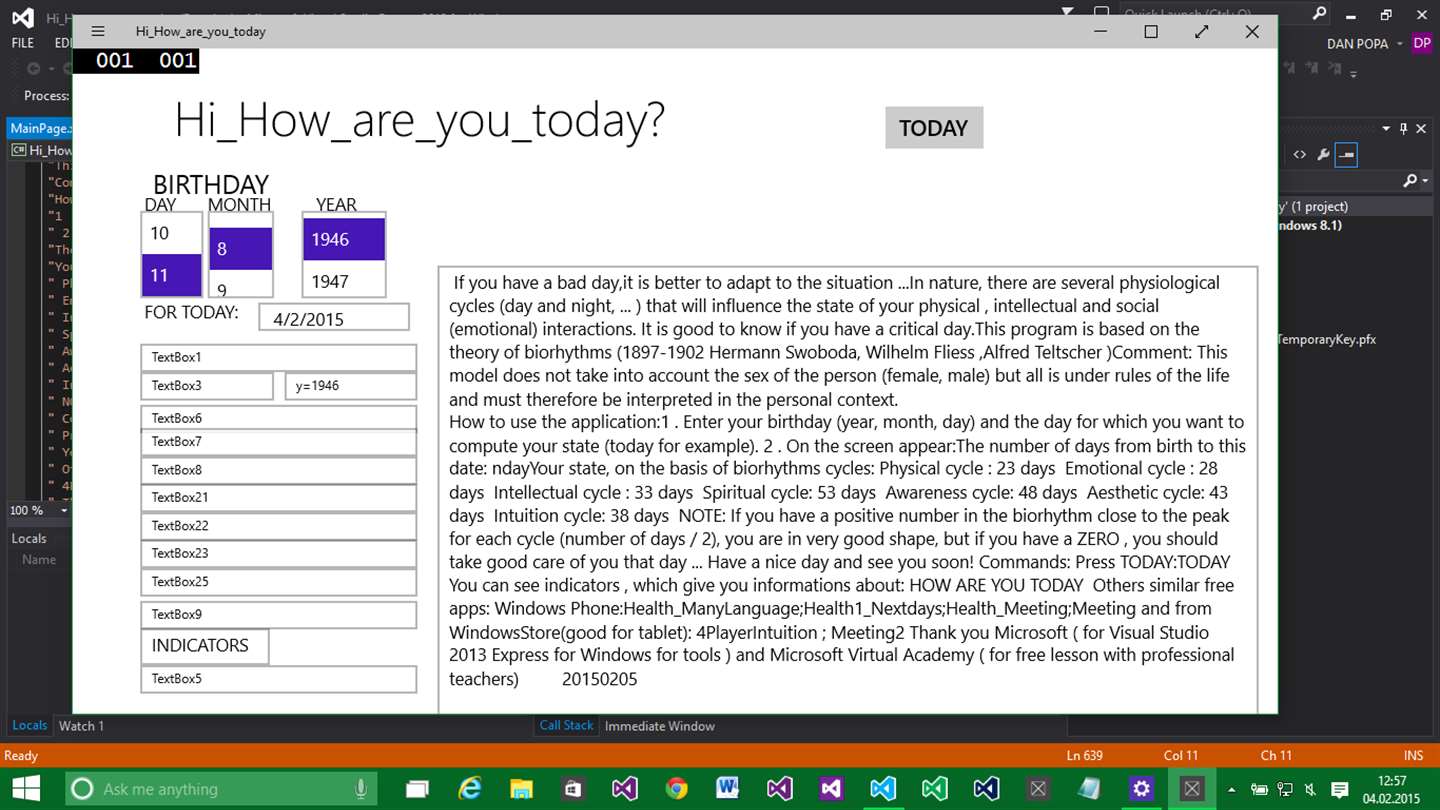Viewport: 1440px width, 810px height.
Task: Click the BIRTHDAY heading text
Action: (211, 185)
